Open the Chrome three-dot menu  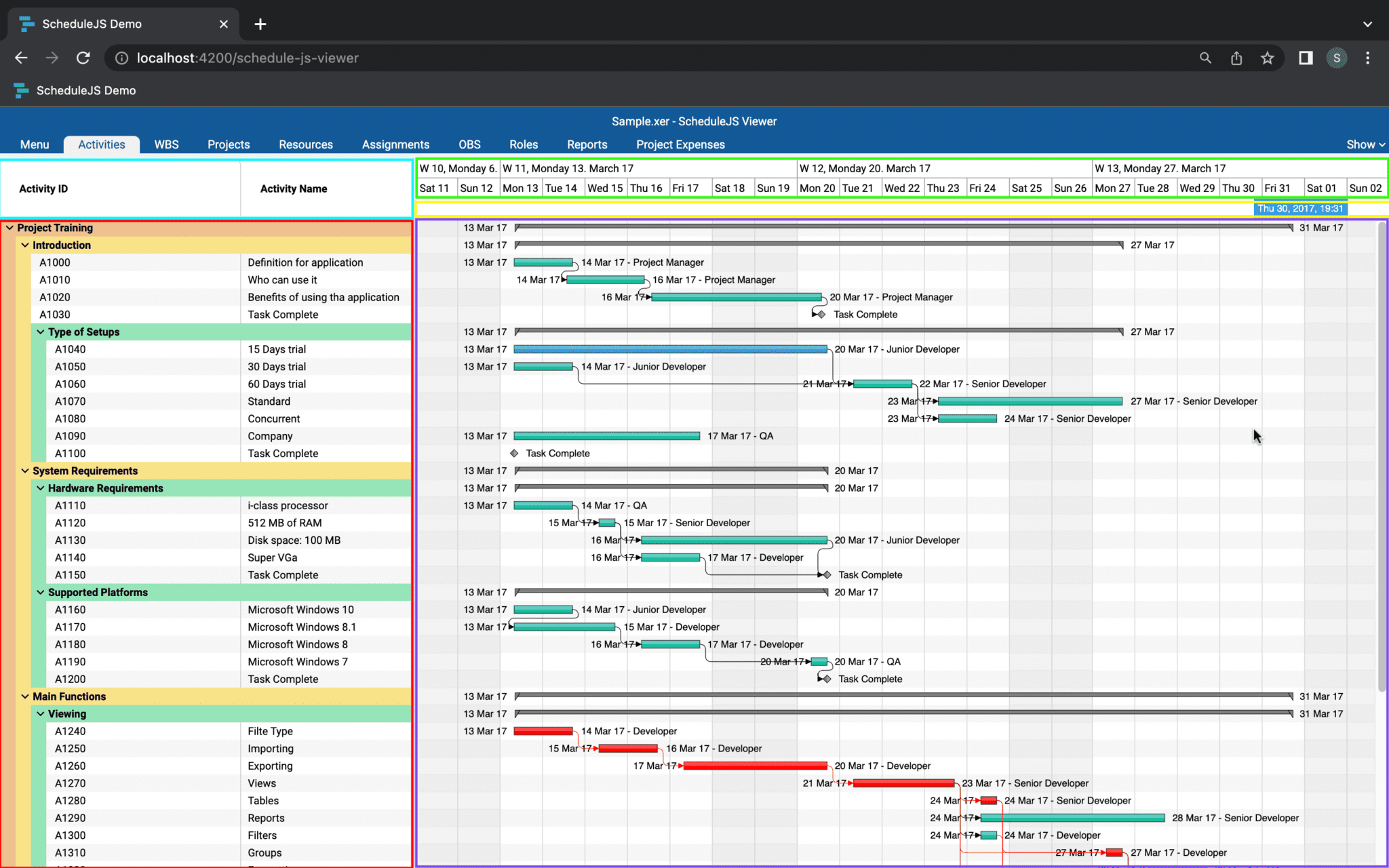[x=1369, y=58]
